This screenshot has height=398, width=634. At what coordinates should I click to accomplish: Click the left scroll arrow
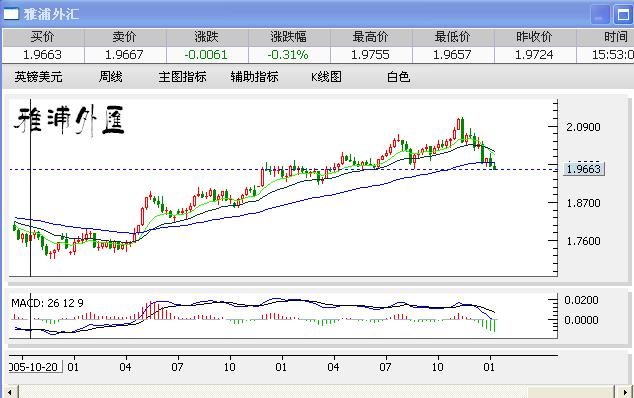tap(10, 392)
